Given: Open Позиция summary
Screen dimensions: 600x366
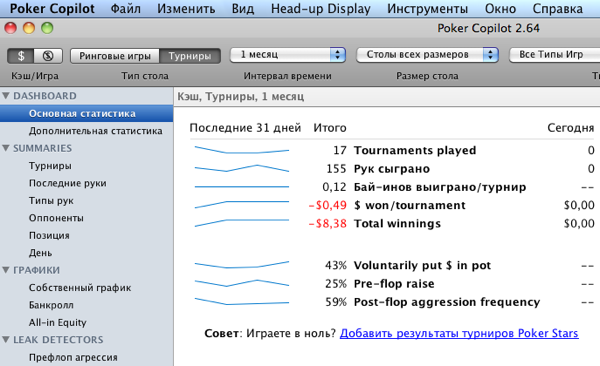Looking at the screenshot, I should coord(49,235).
